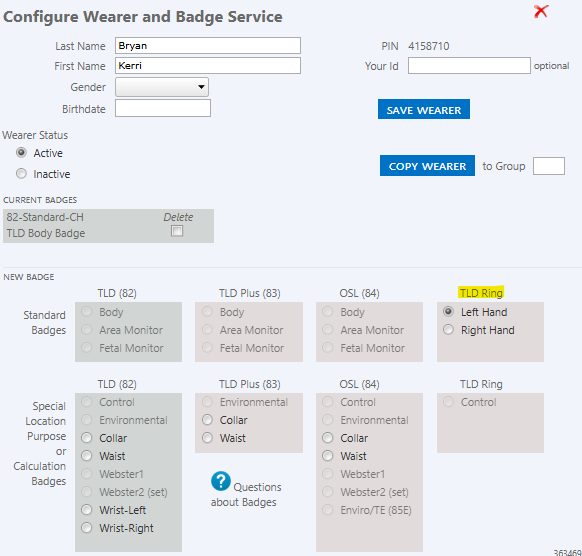Viewport: 582px width, 556px height.
Task: Focus the First Name field containing Kerri
Action: click(208, 65)
